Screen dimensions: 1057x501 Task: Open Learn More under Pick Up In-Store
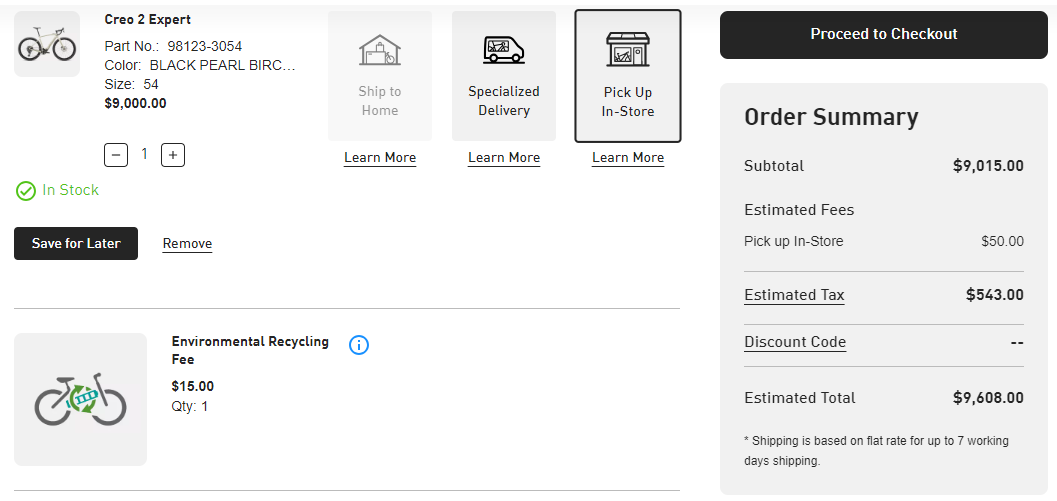pyautogui.click(x=628, y=158)
